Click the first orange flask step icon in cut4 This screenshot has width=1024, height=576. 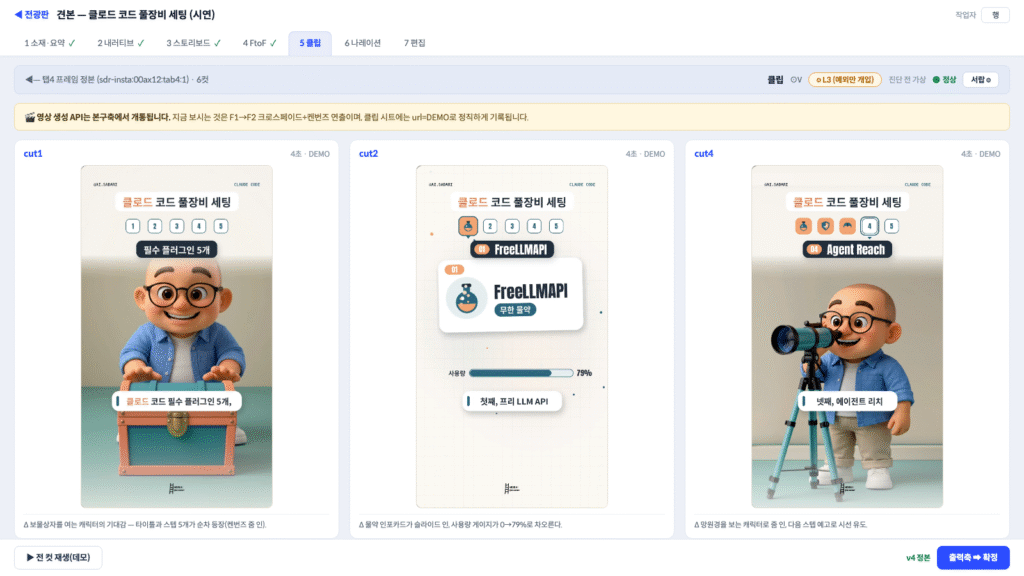point(803,226)
